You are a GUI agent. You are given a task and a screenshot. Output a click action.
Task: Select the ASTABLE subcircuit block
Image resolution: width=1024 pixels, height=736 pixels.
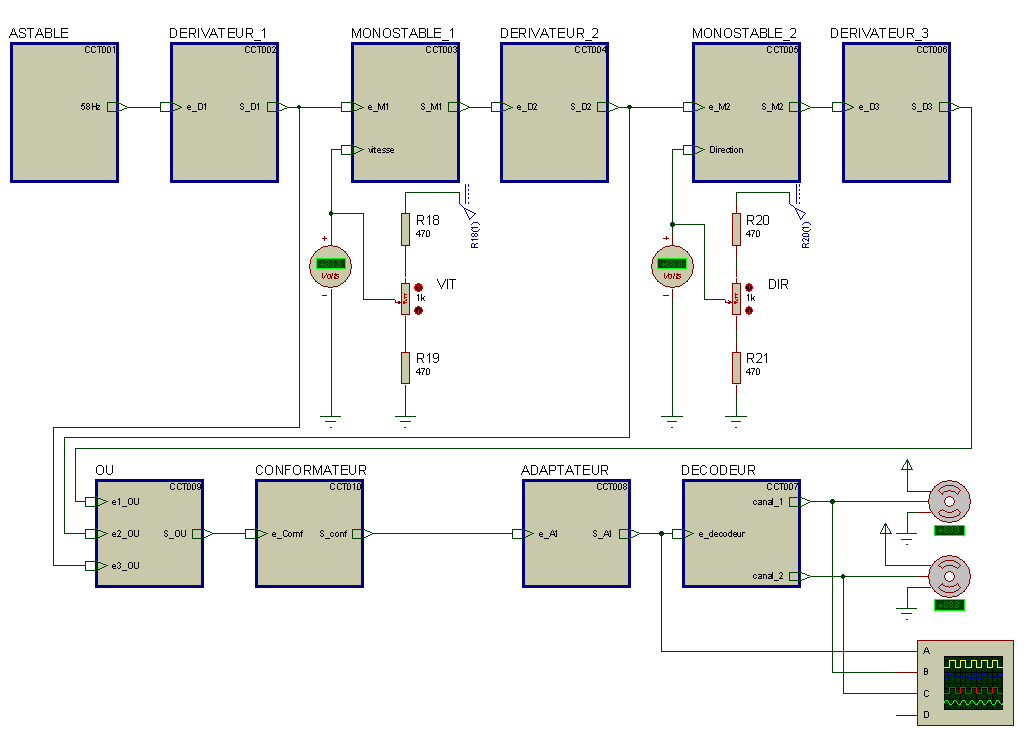click(64, 112)
